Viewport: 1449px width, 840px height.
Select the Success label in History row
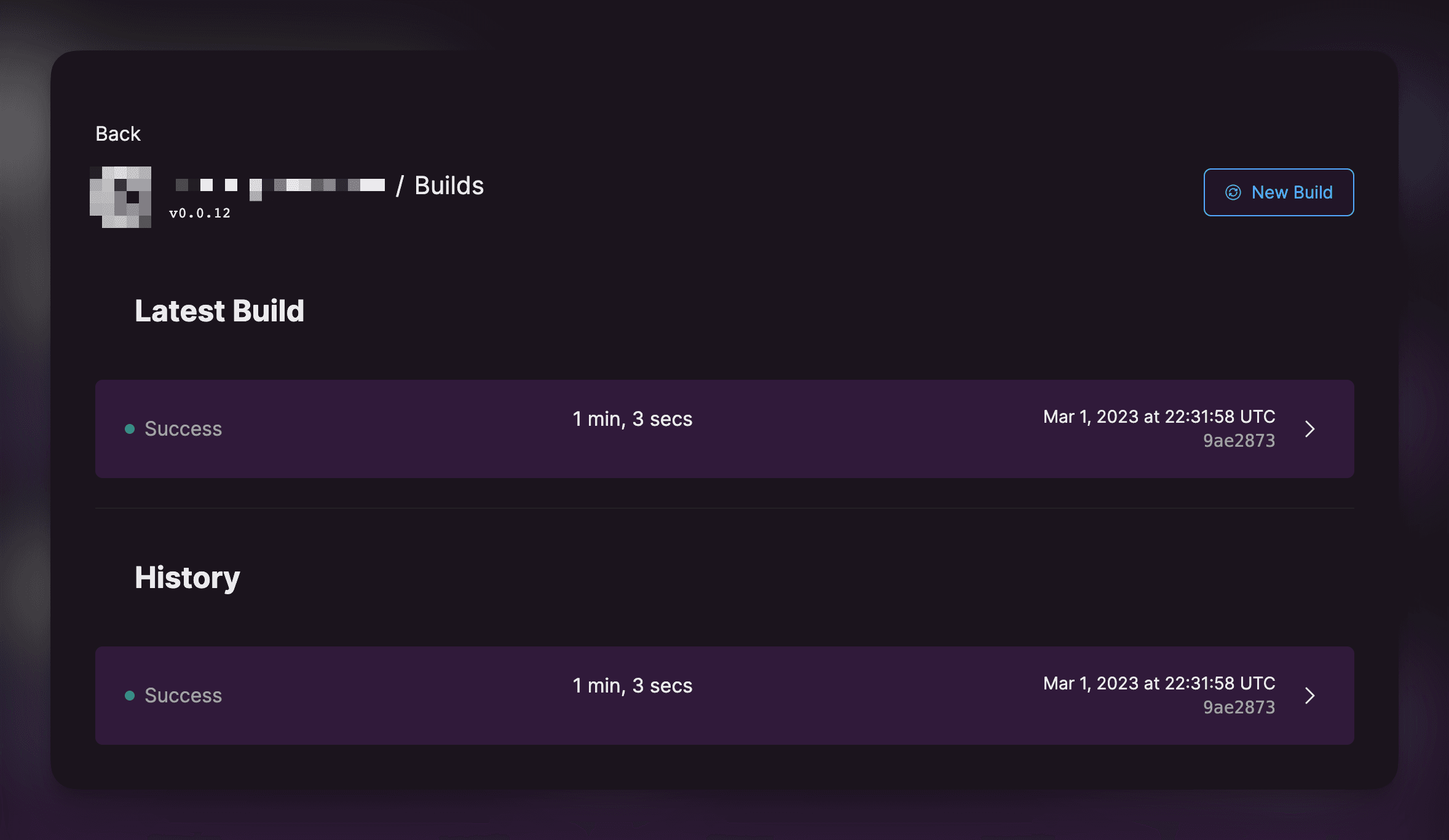point(183,696)
